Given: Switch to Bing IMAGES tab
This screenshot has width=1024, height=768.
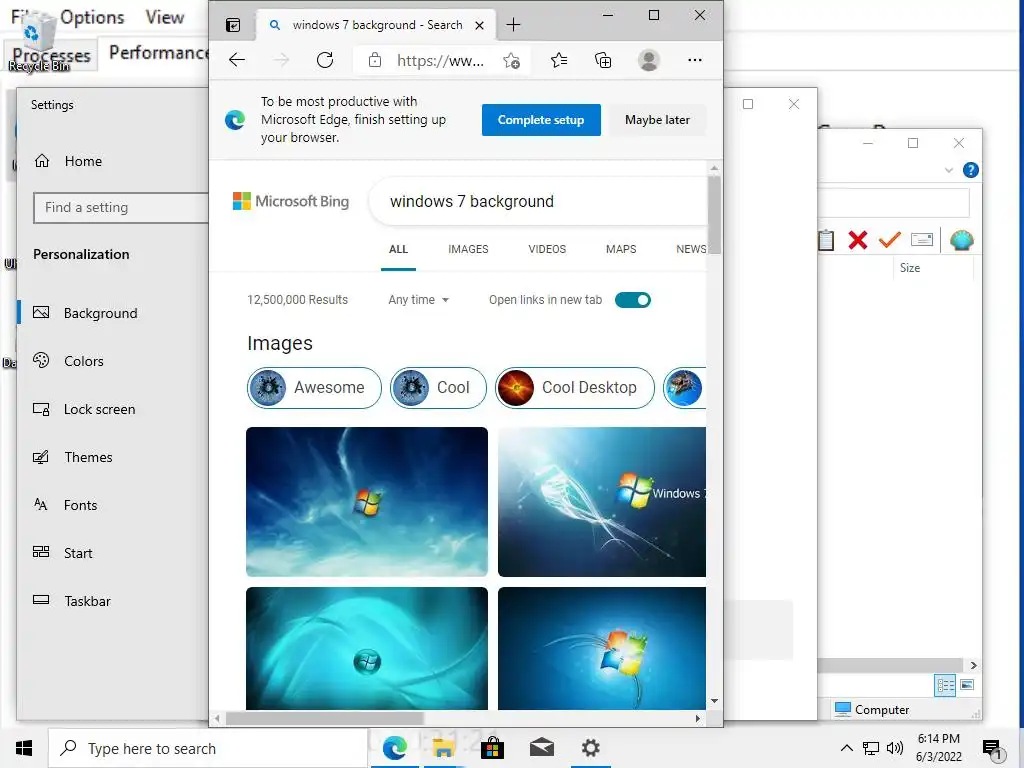Looking at the screenshot, I should (x=468, y=249).
